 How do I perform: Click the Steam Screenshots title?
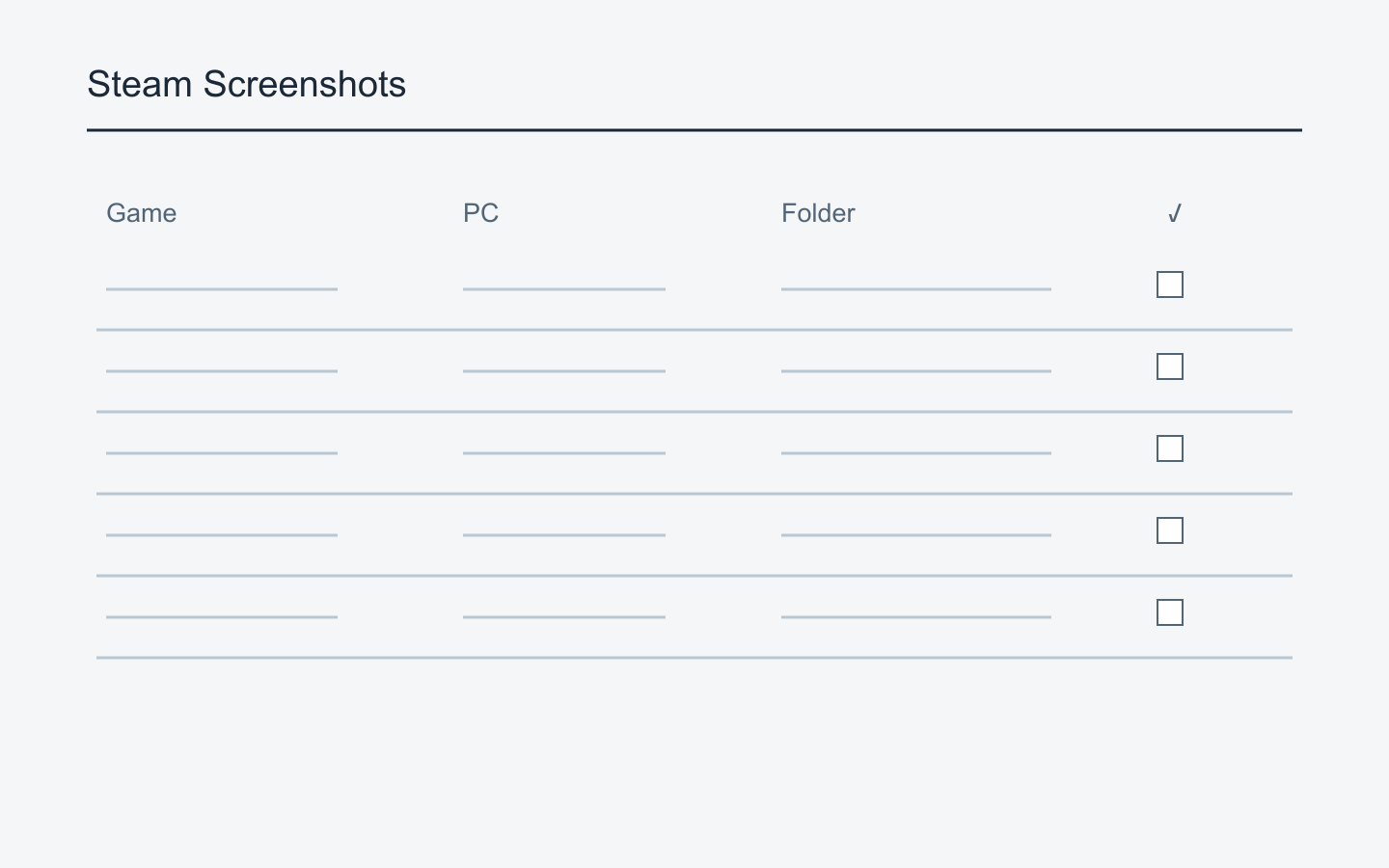pyautogui.click(x=246, y=85)
